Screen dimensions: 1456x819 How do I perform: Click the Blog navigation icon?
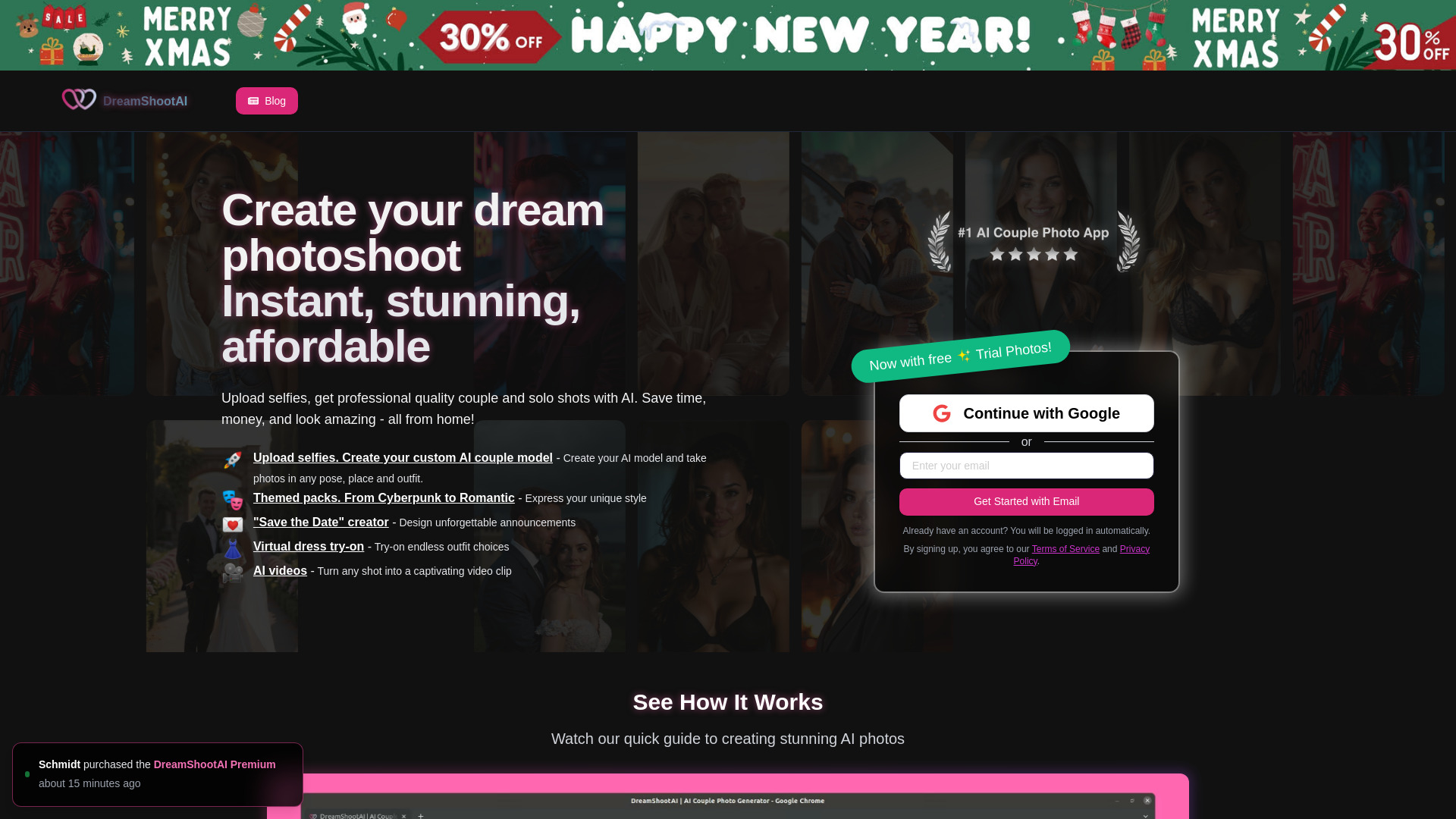click(253, 100)
